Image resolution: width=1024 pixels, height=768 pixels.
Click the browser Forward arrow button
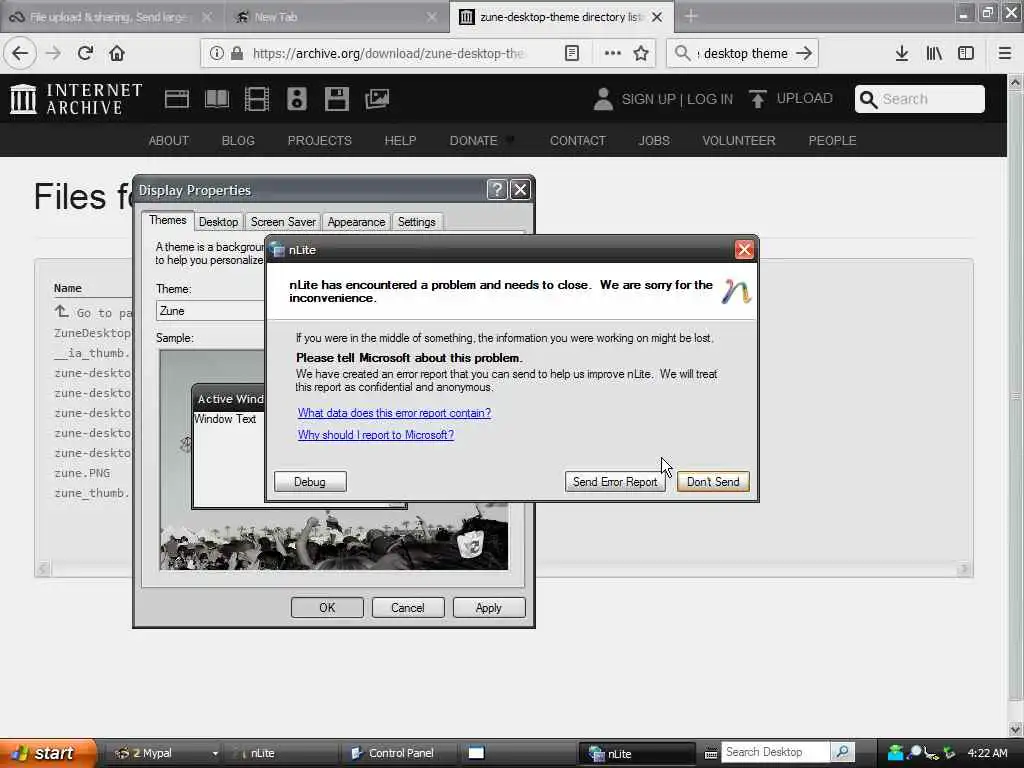click(x=53, y=53)
